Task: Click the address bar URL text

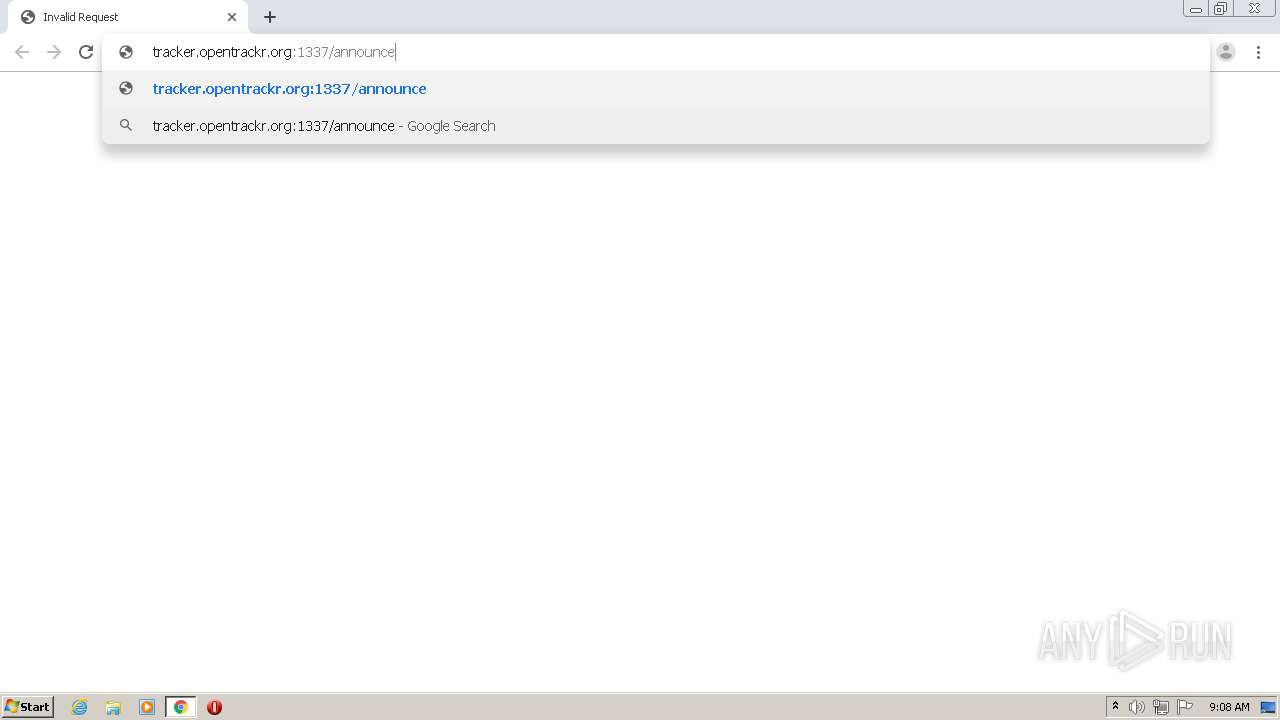Action: point(274,52)
